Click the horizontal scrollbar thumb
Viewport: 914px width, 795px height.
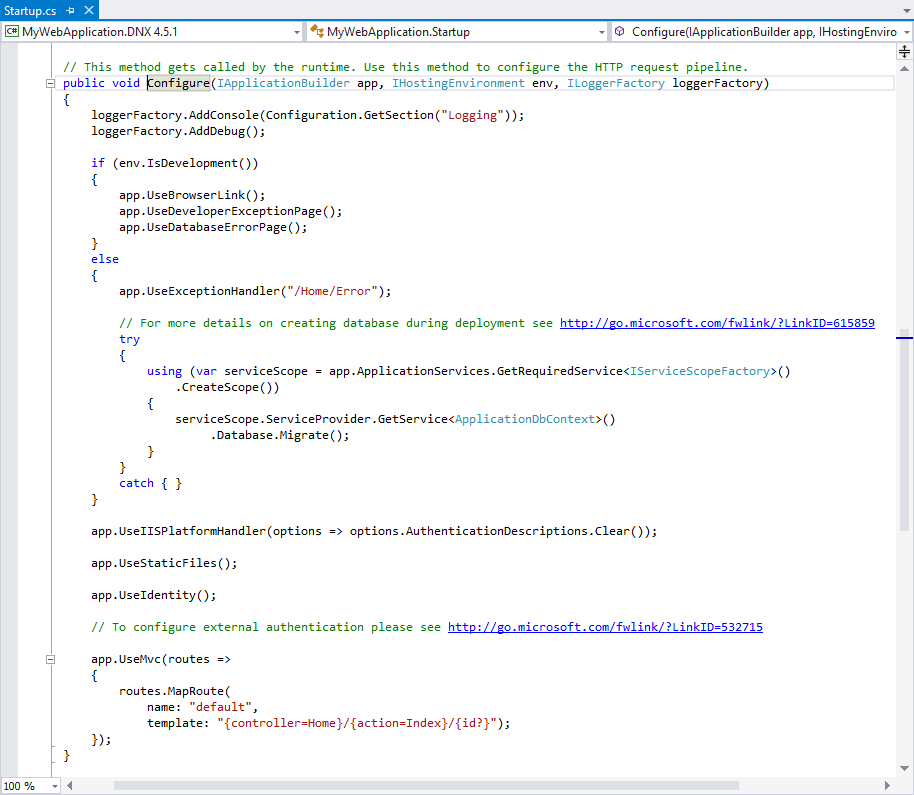425,786
